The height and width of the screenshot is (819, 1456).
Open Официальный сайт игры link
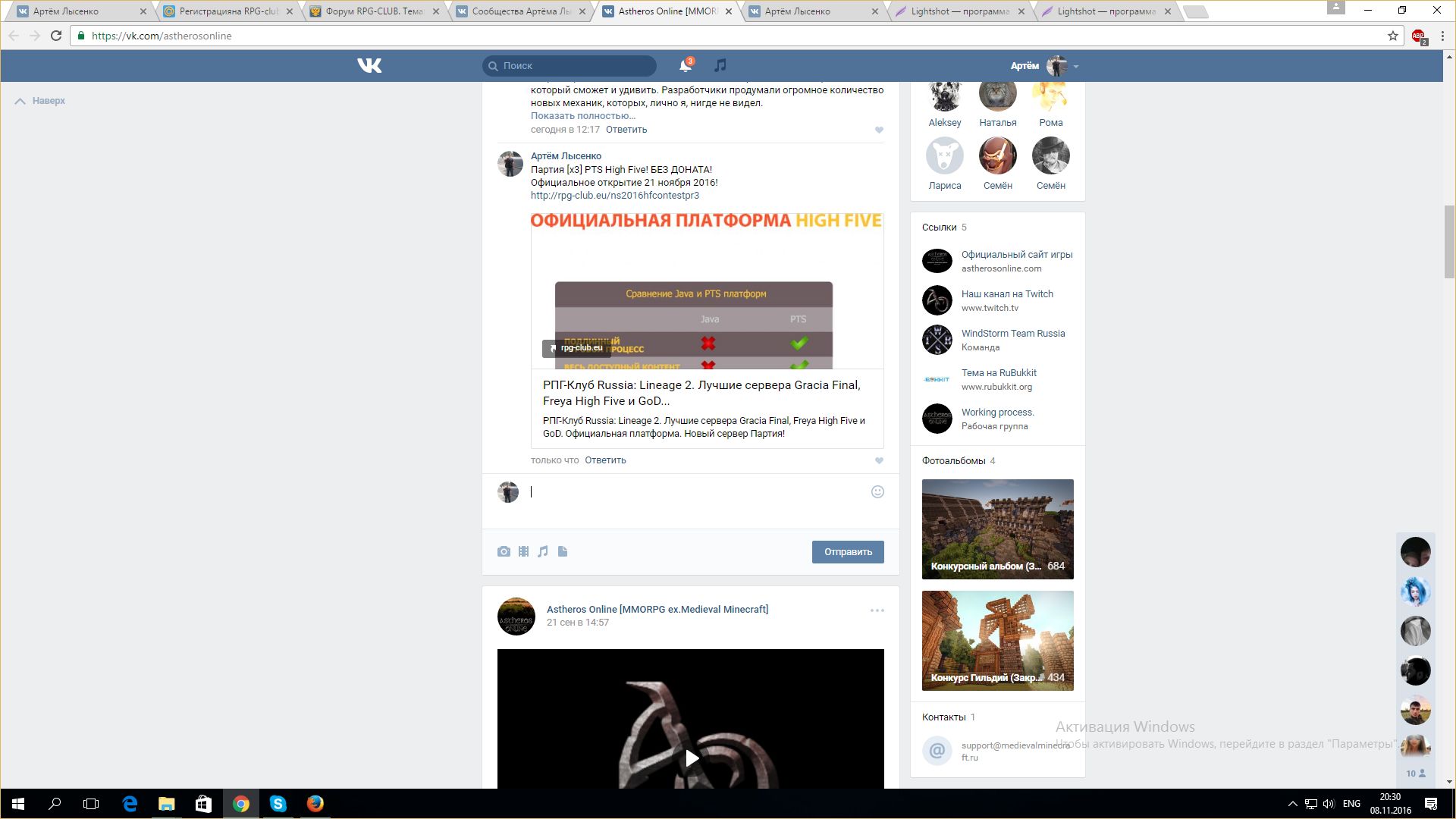click(x=1016, y=255)
